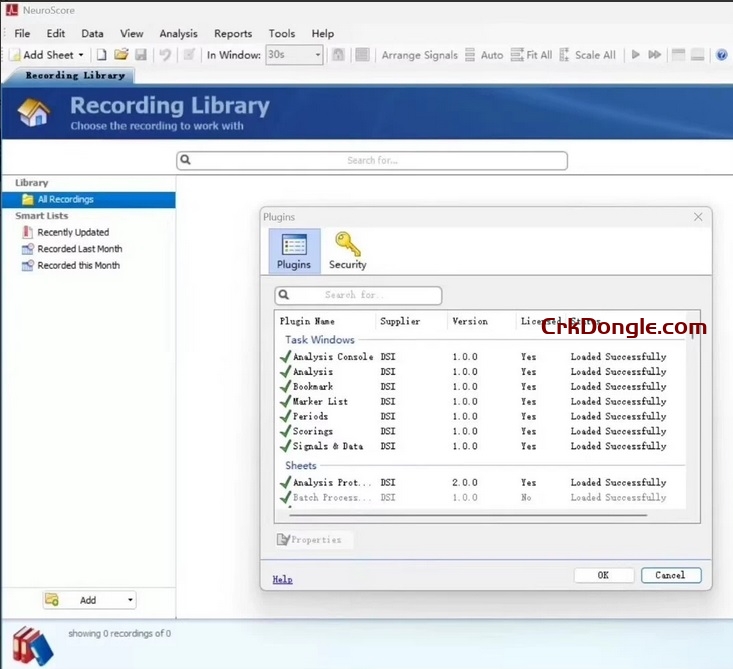Click the Fast forward toolbar icon
The width and height of the screenshot is (733, 669).
tap(654, 55)
